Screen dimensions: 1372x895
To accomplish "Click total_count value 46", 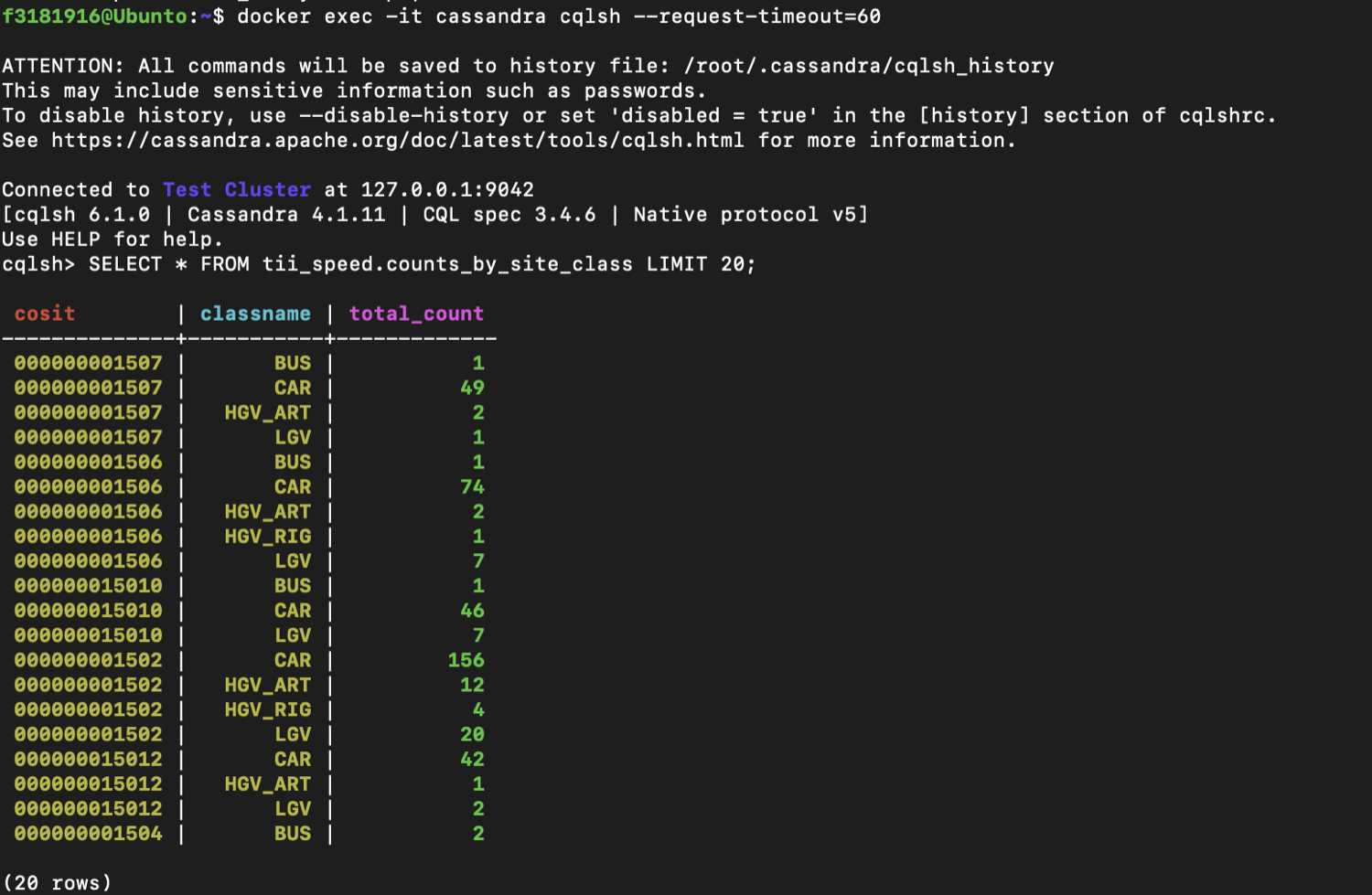I will pos(472,610).
